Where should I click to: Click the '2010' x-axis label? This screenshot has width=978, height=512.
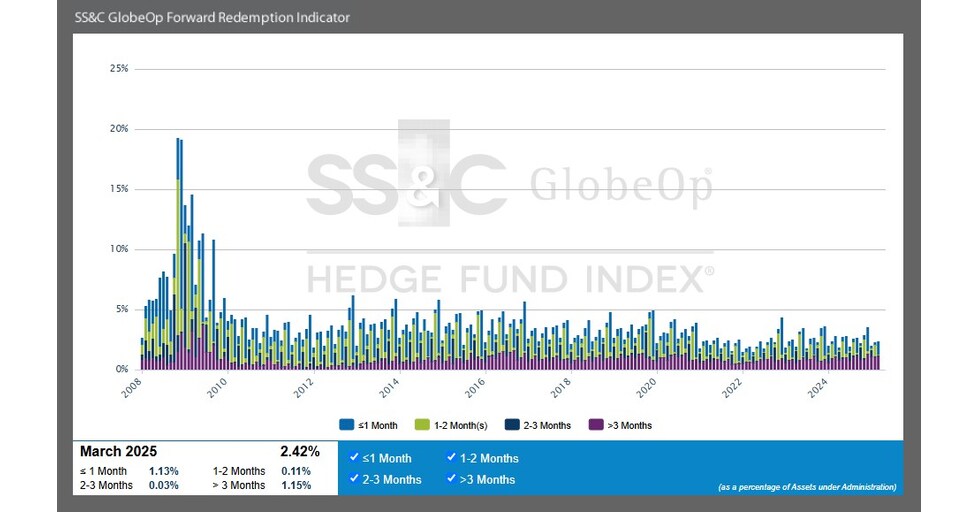(218, 389)
